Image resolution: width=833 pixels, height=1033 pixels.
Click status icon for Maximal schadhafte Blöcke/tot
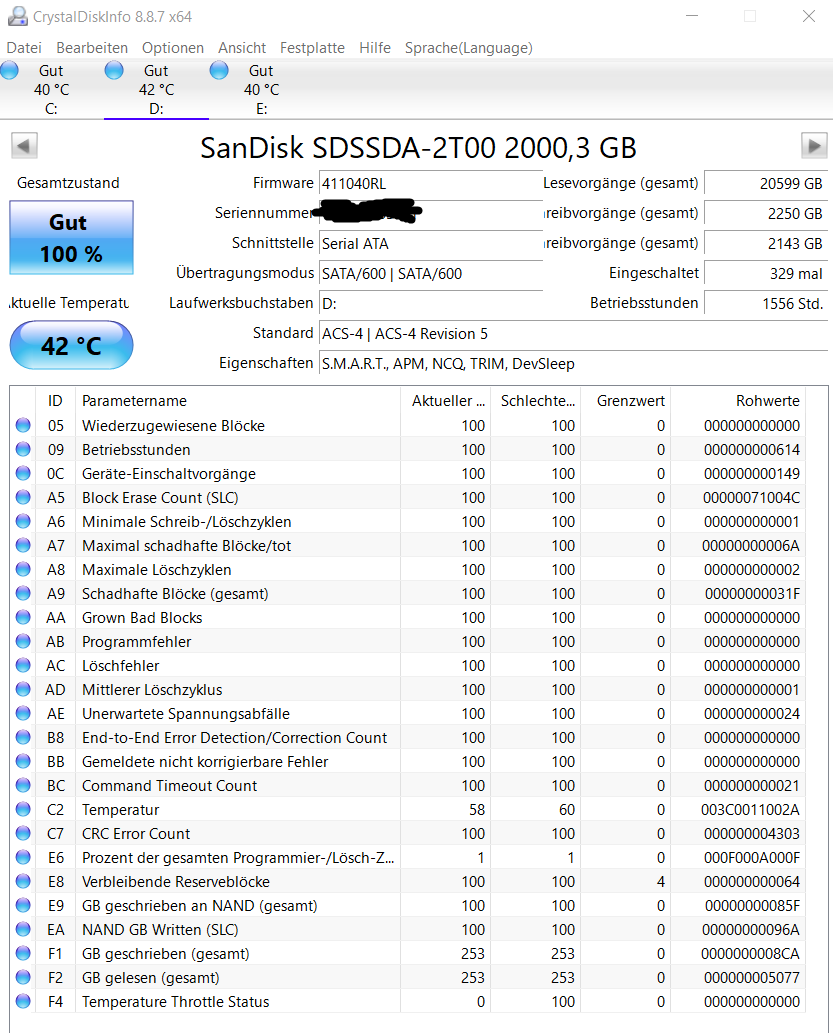23,545
